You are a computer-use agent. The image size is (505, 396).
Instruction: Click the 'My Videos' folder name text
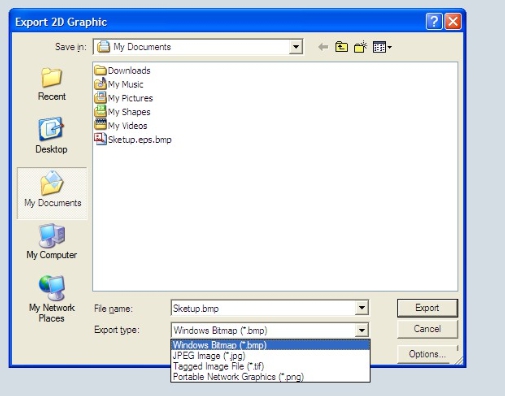pyautogui.click(x=128, y=126)
